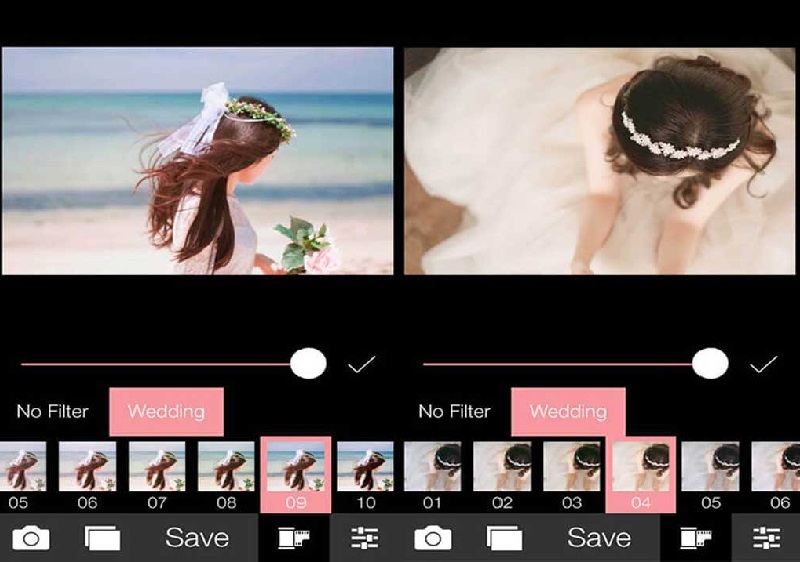
Task: Adjust filter intensity slider in right editor
Action: 576,364
